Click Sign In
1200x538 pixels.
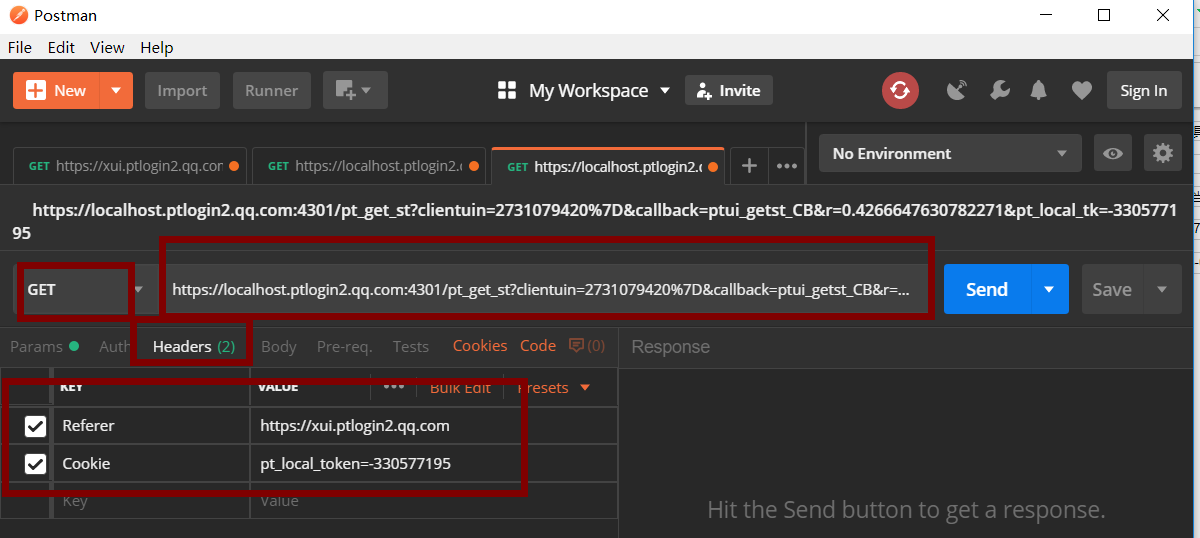click(1144, 90)
